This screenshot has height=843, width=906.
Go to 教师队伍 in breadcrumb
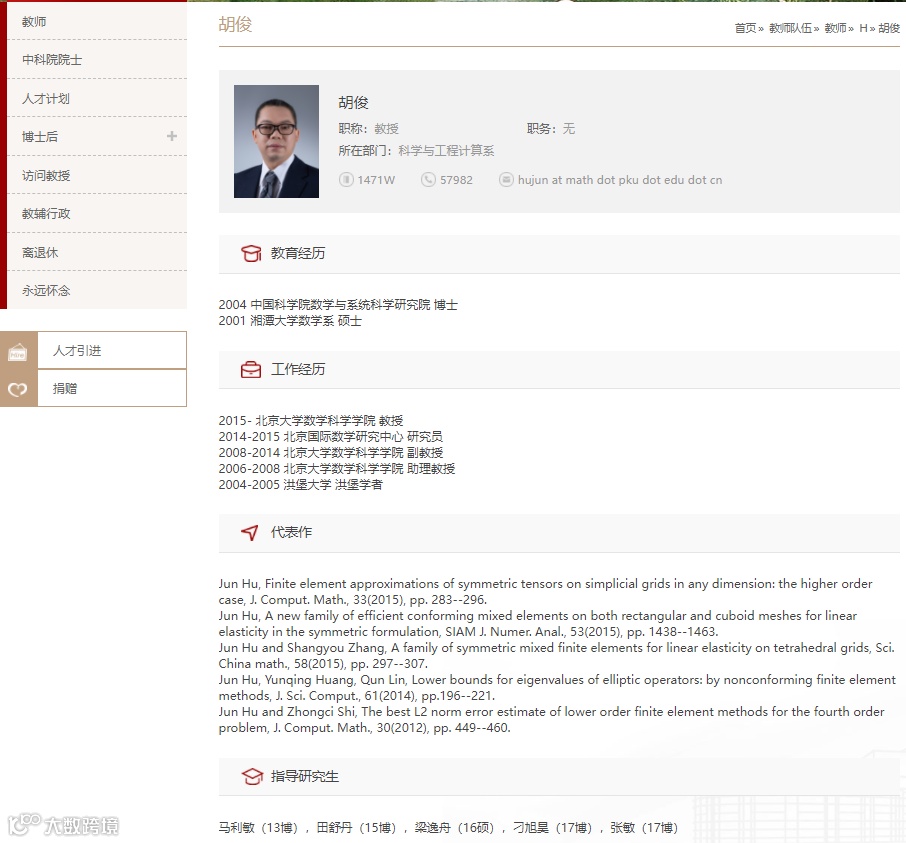pyautogui.click(x=790, y=28)
